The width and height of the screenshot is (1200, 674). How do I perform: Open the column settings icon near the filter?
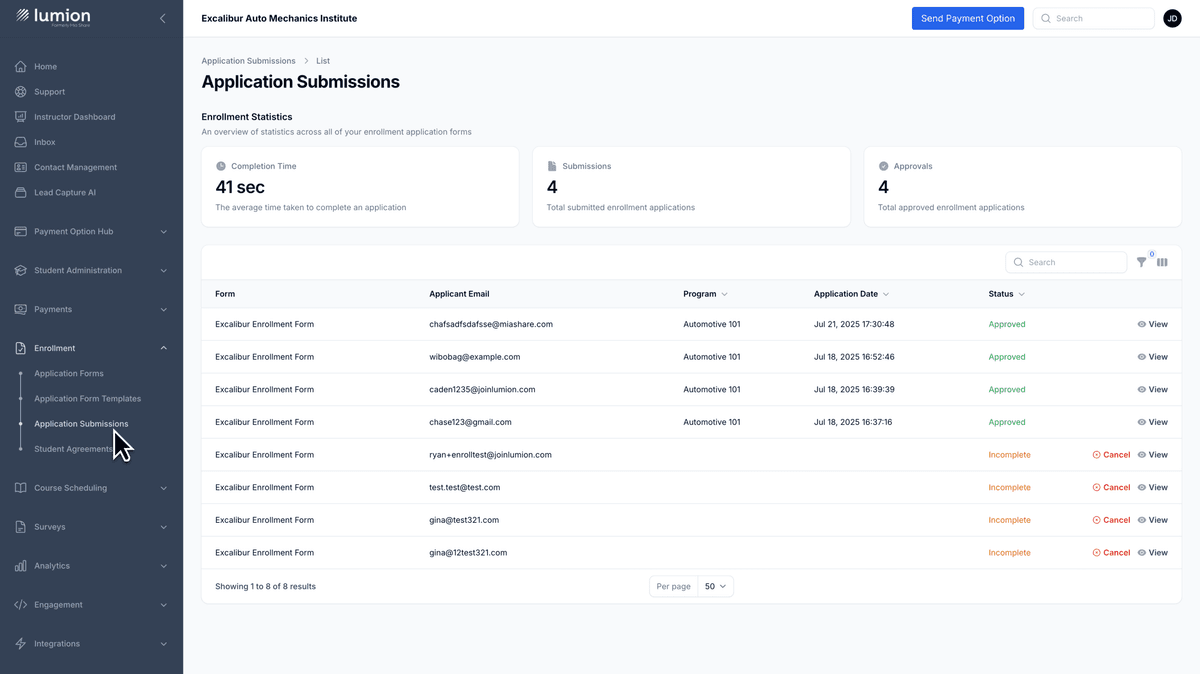pyautogui.click(x=1162, y=262)
